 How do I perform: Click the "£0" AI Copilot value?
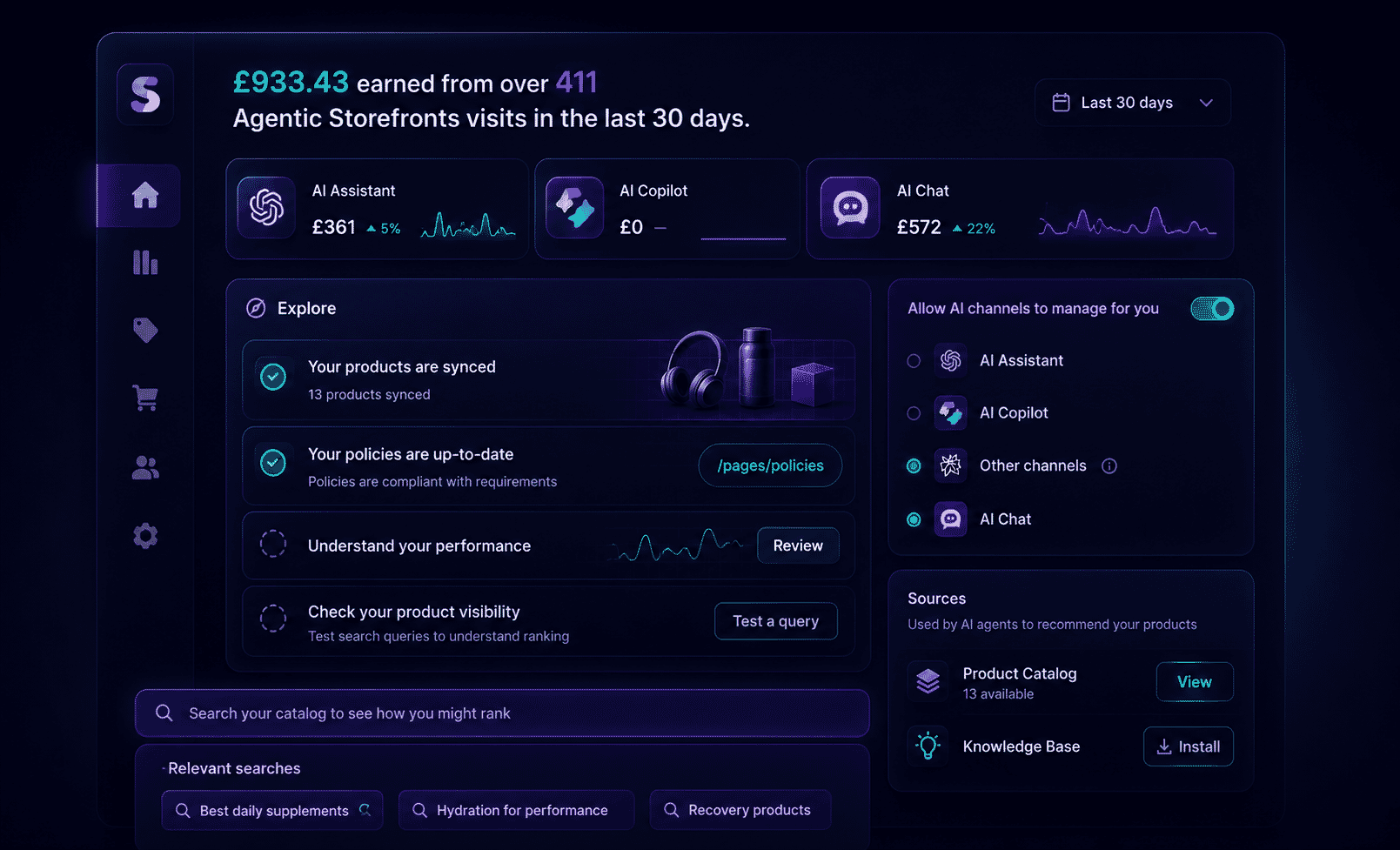(631, 227)
